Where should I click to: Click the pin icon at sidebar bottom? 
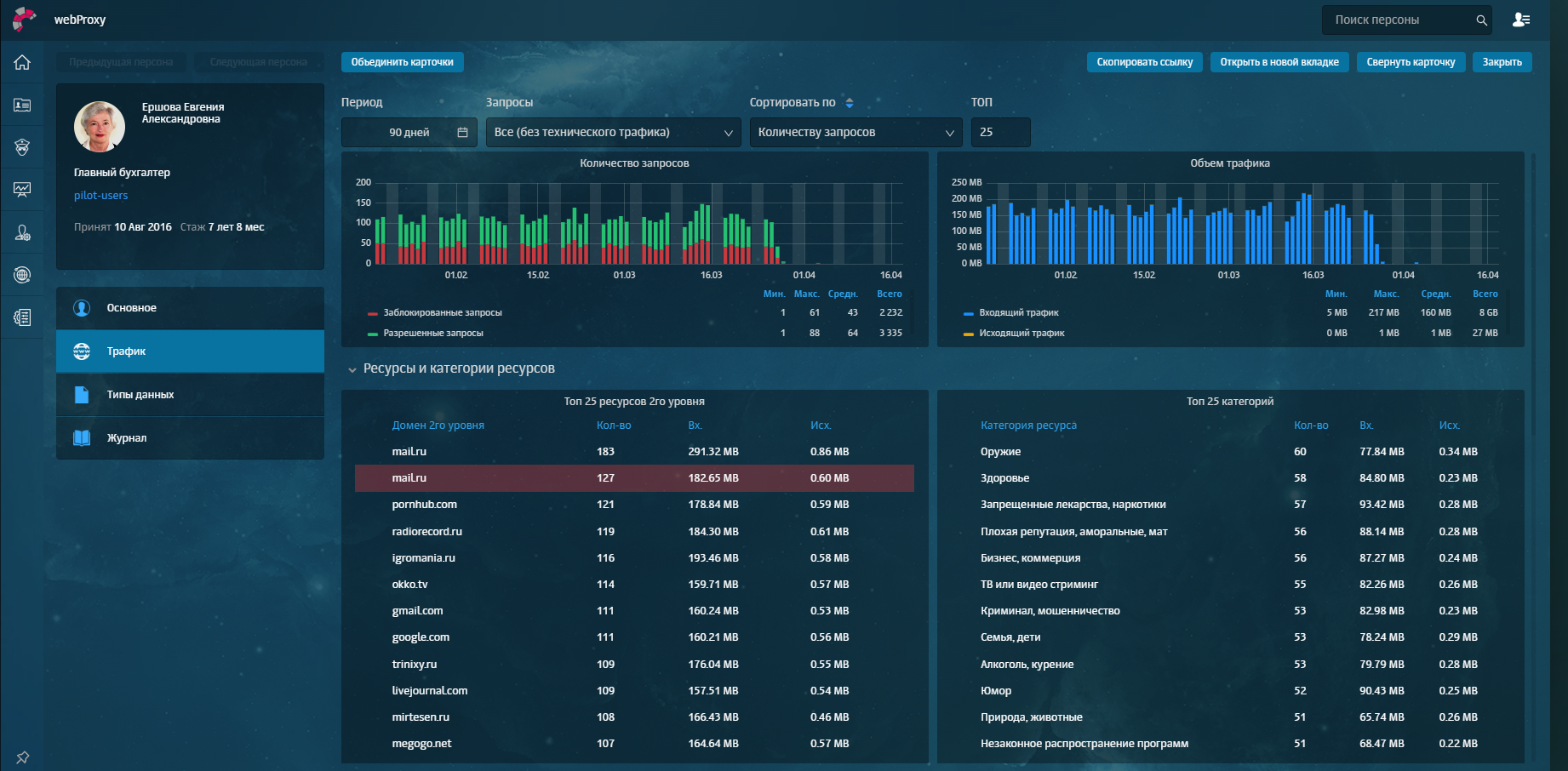[x=22, y=757]
